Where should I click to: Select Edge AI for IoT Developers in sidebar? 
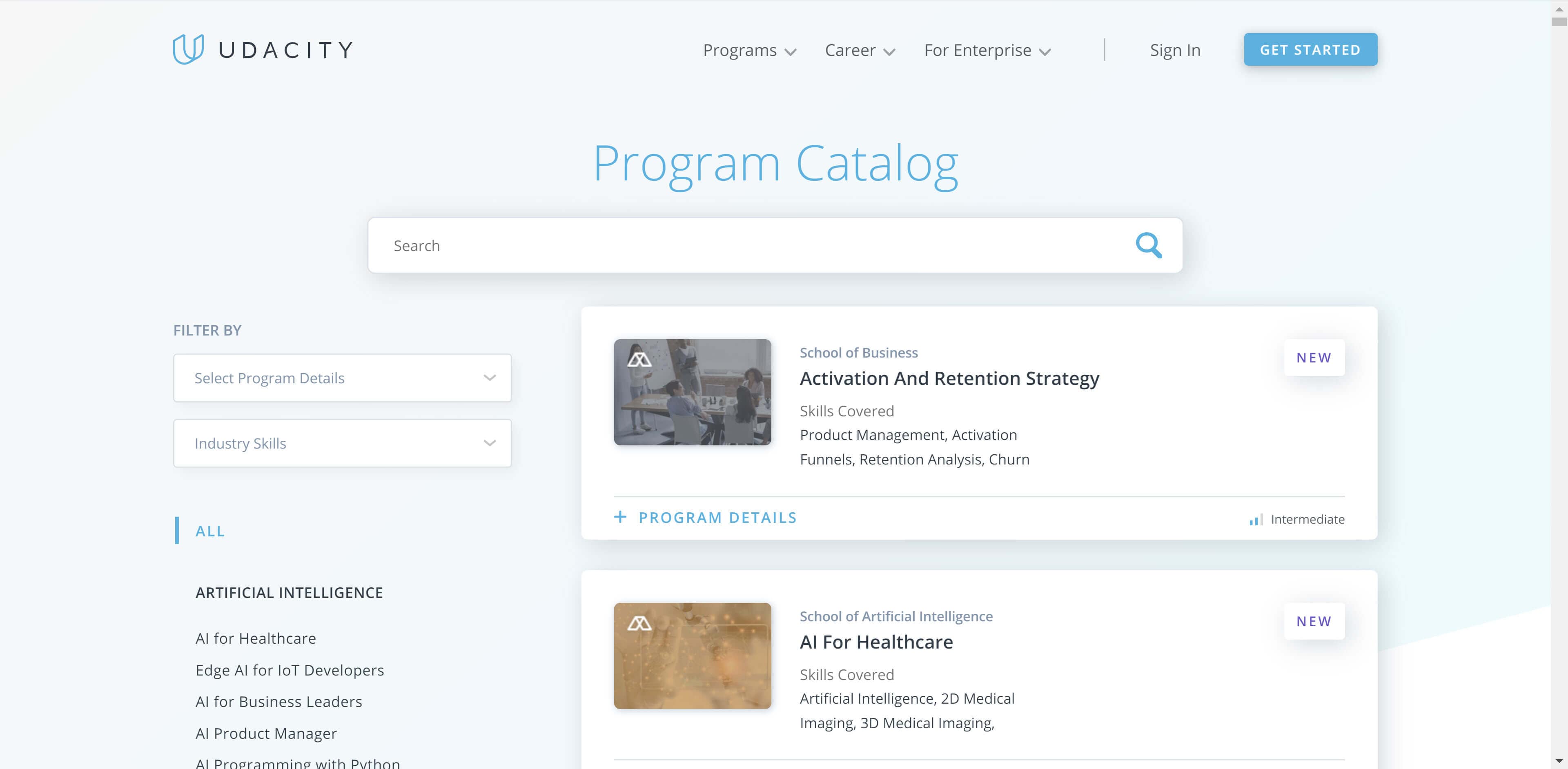290,669
